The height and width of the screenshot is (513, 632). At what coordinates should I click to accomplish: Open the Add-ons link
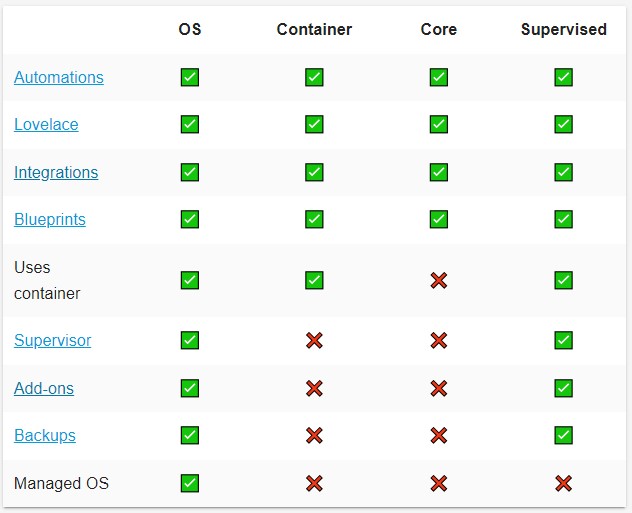tap(44, 388)
